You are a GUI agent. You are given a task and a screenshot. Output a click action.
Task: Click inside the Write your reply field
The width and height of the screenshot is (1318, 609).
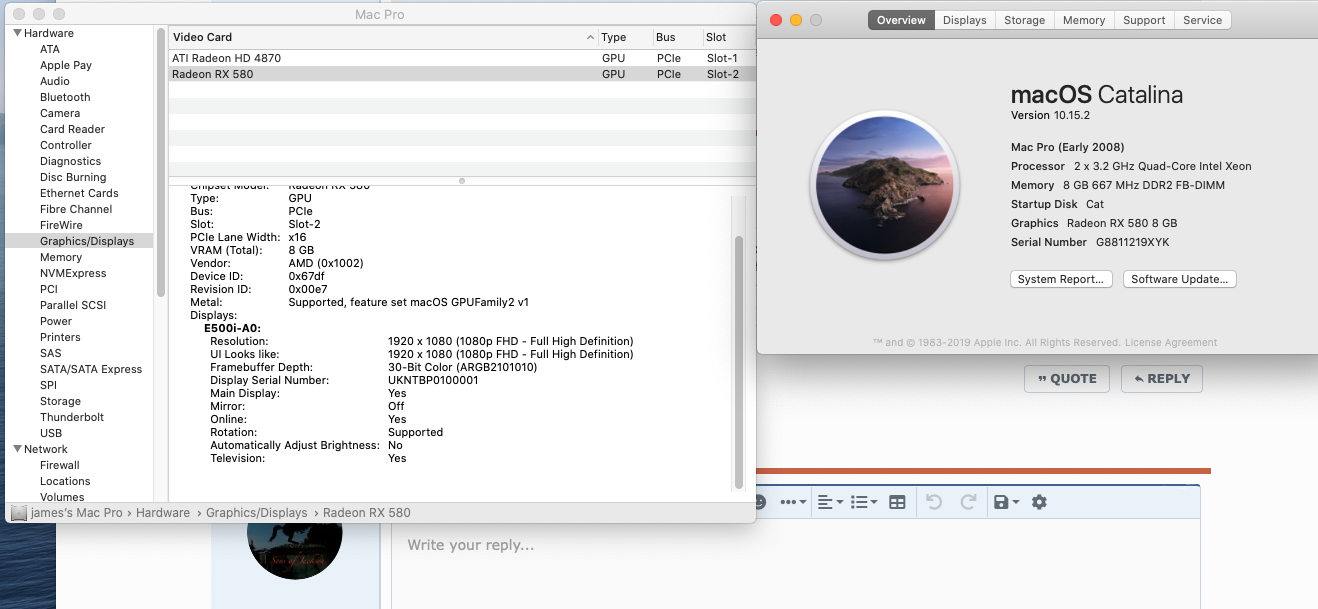[795, 563]
